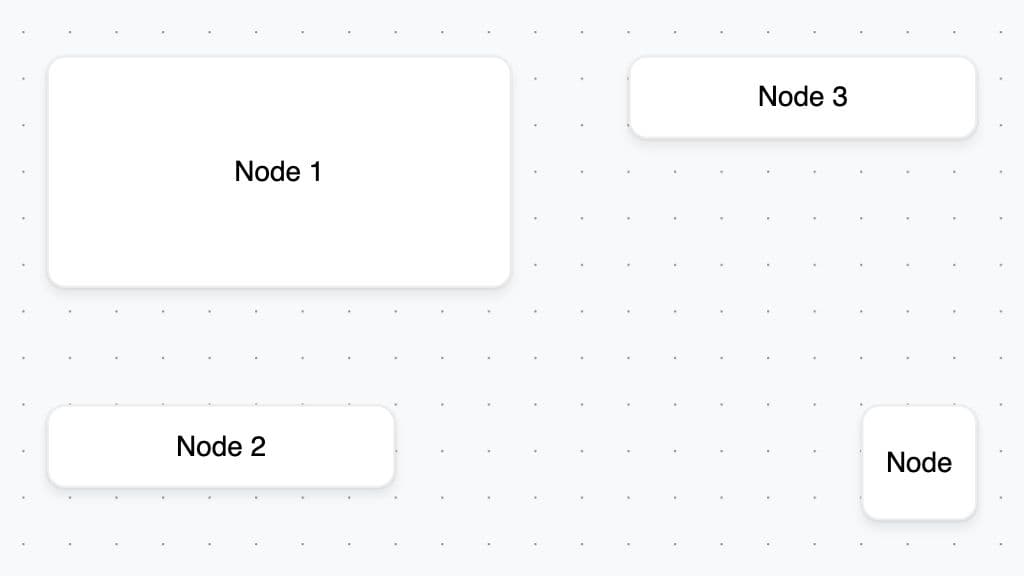Viewport: 1024px width, 576px height.
Task: Click the 'Node 3' label text
Action: [803, 97]
